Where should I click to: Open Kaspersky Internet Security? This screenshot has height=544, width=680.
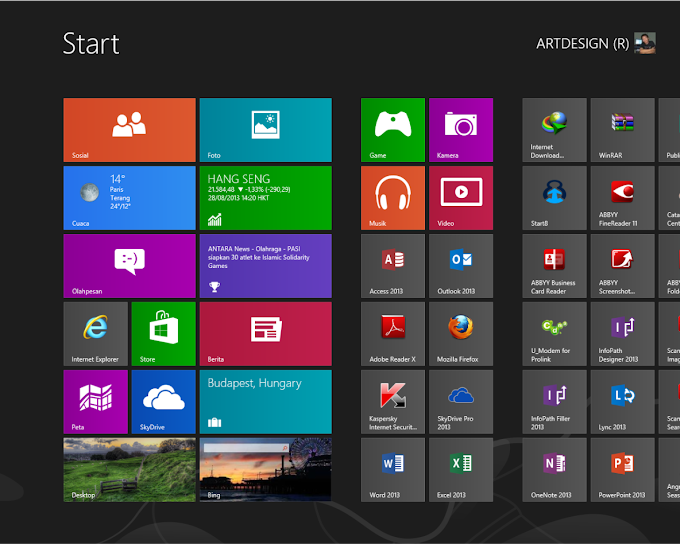coord(392,402)
